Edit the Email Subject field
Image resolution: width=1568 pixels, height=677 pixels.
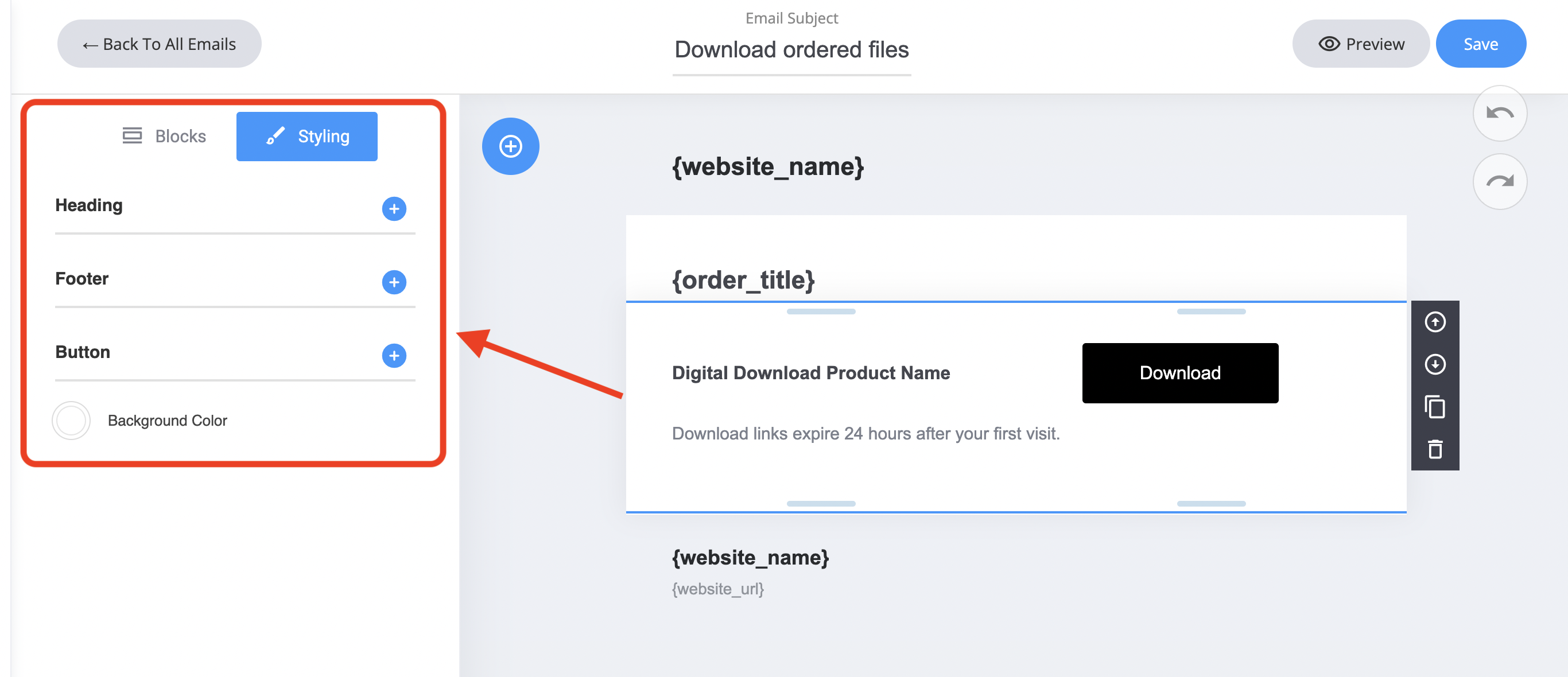791,50
